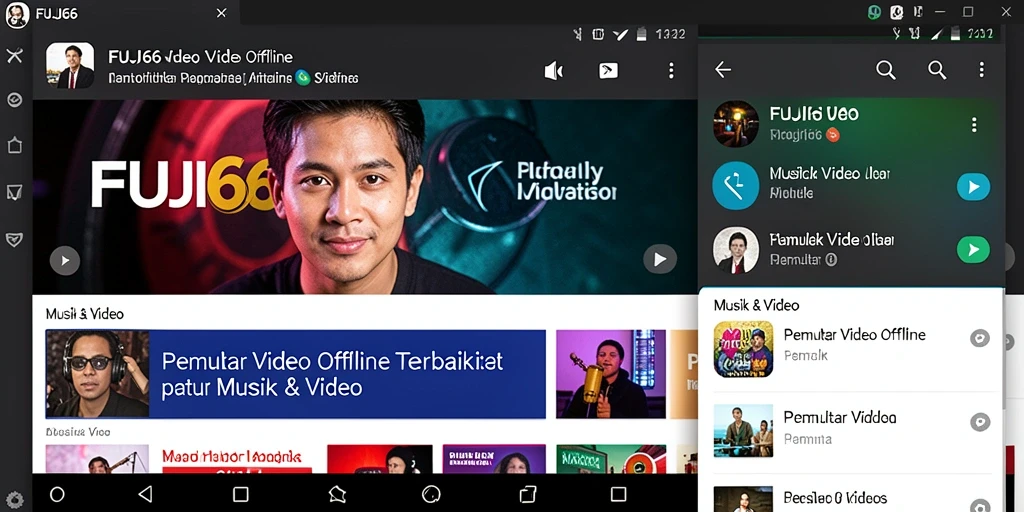Open the Musick Video blue circular avatar
The image size is (1024, 512).
click(736, 186)
